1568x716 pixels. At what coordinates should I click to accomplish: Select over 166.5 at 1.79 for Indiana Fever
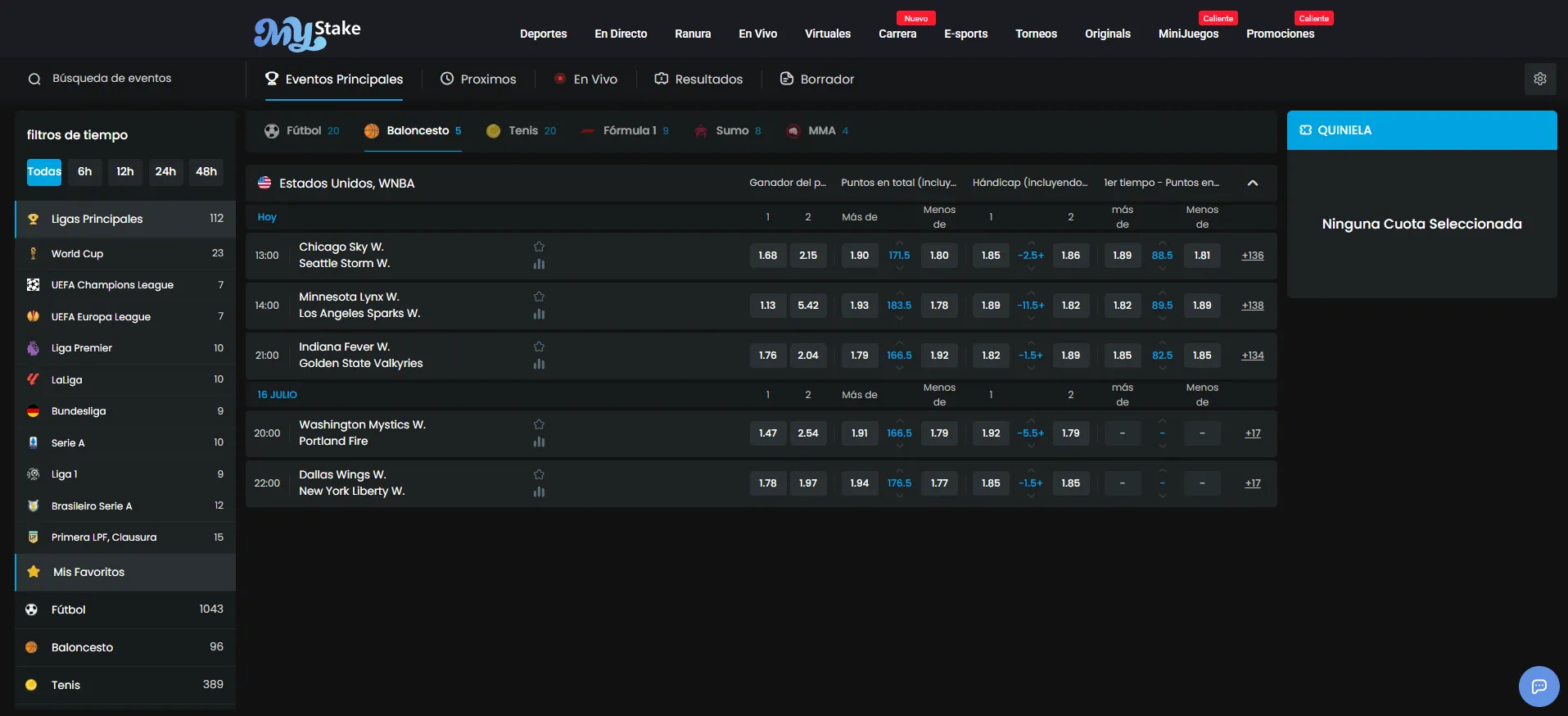(860, 356)
